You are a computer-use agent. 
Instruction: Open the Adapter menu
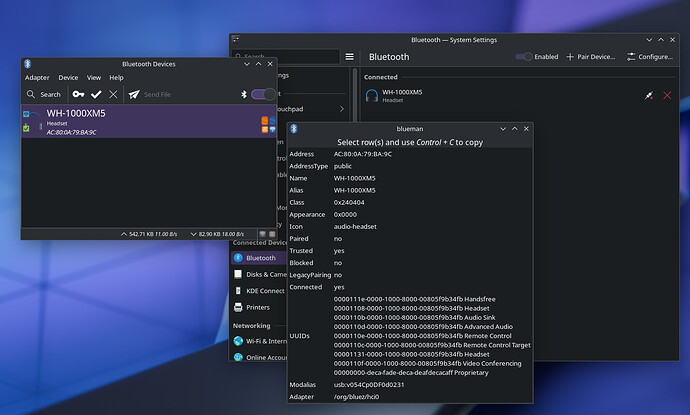coord(37,77)
